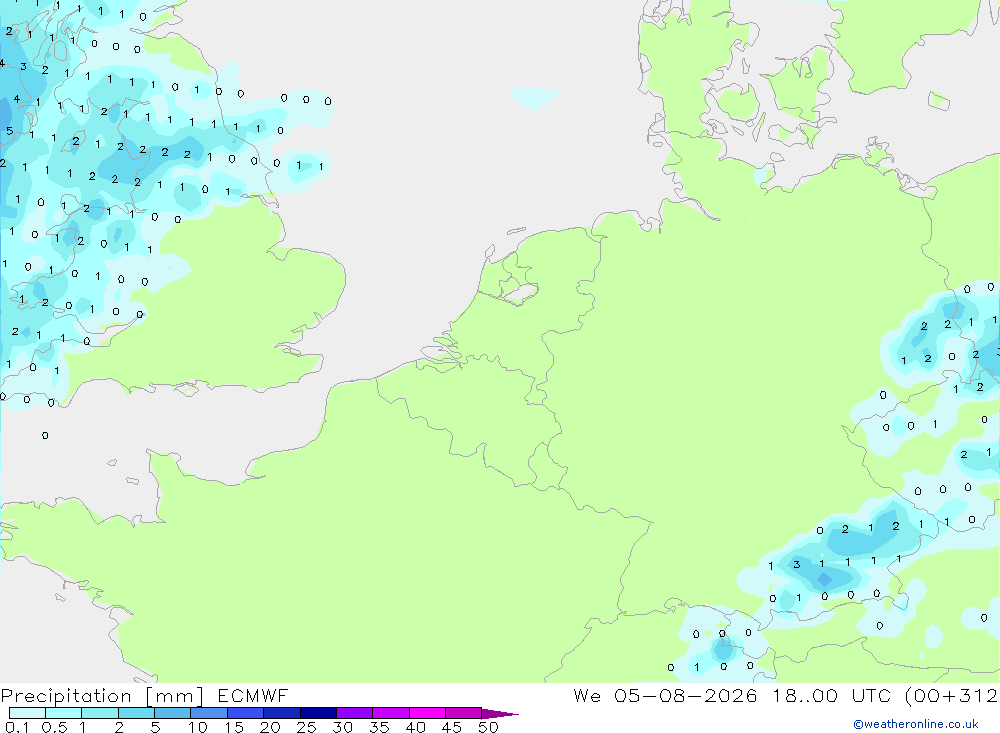The width and height of the screenshot is (1000, 733).
Task: Click the '05-08-2026' date text
Action: (x=686, y=695)
